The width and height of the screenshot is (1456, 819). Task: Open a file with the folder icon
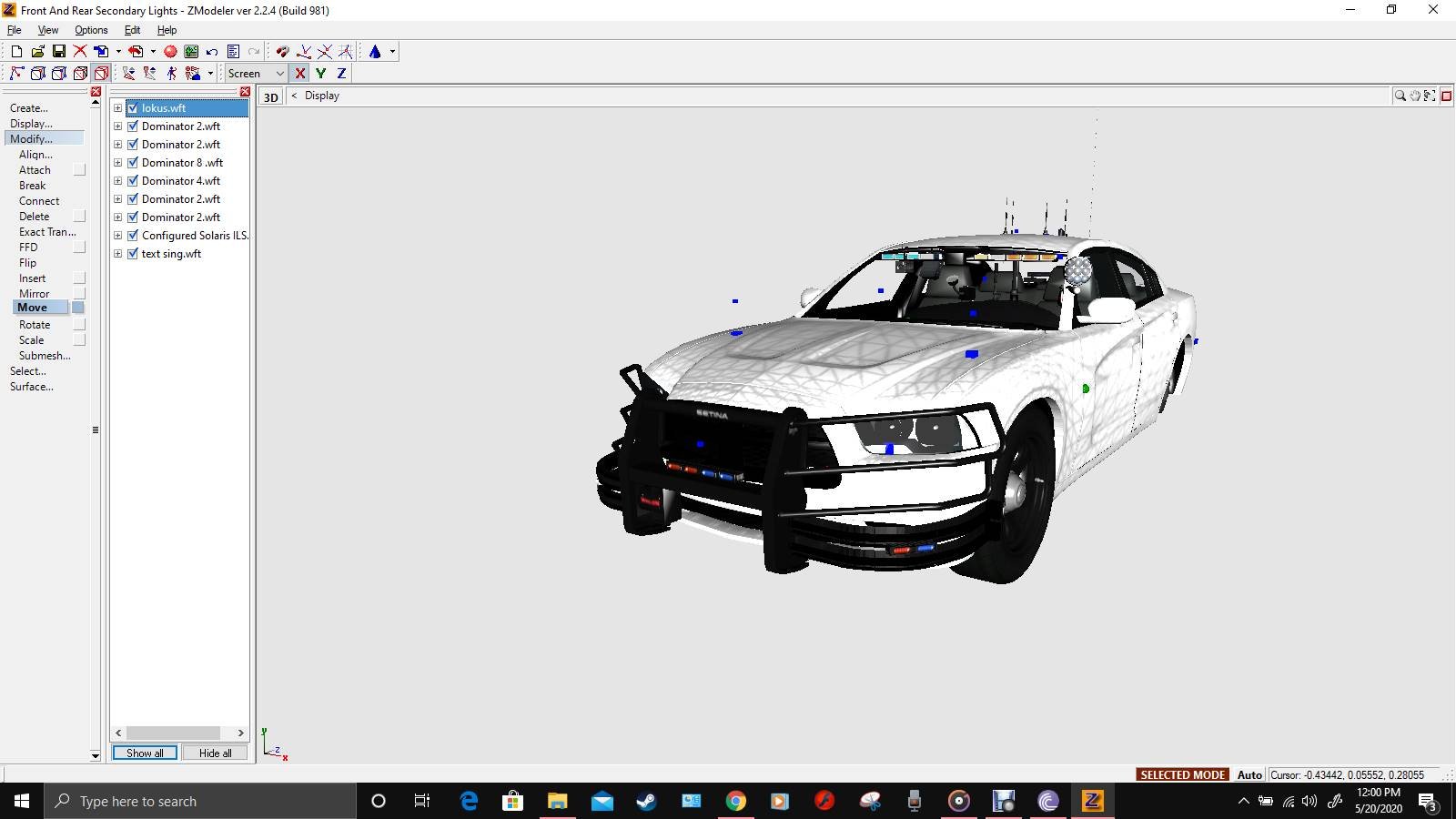37,52
